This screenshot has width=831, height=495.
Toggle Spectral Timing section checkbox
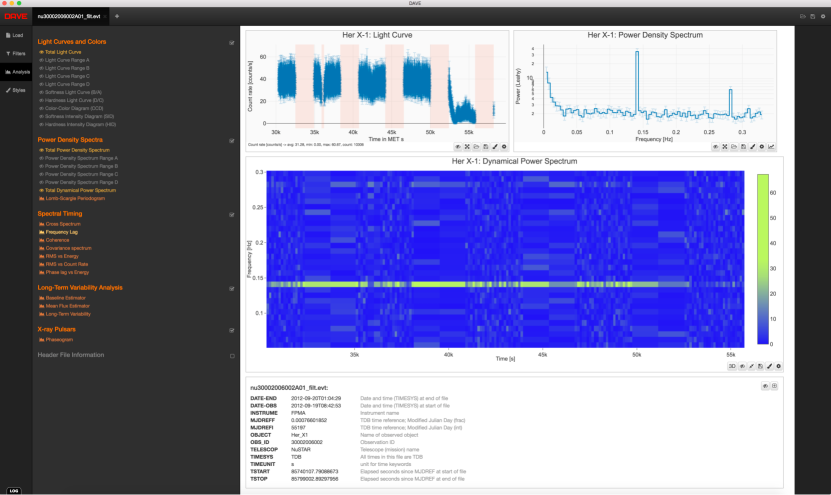coord(232,215)
